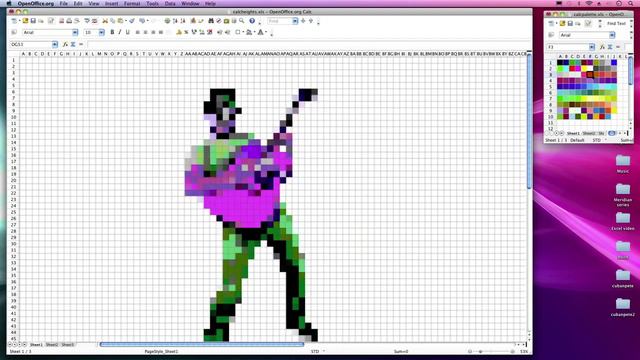Open the Excel video folder on desktop

click(x=623, y=221)
